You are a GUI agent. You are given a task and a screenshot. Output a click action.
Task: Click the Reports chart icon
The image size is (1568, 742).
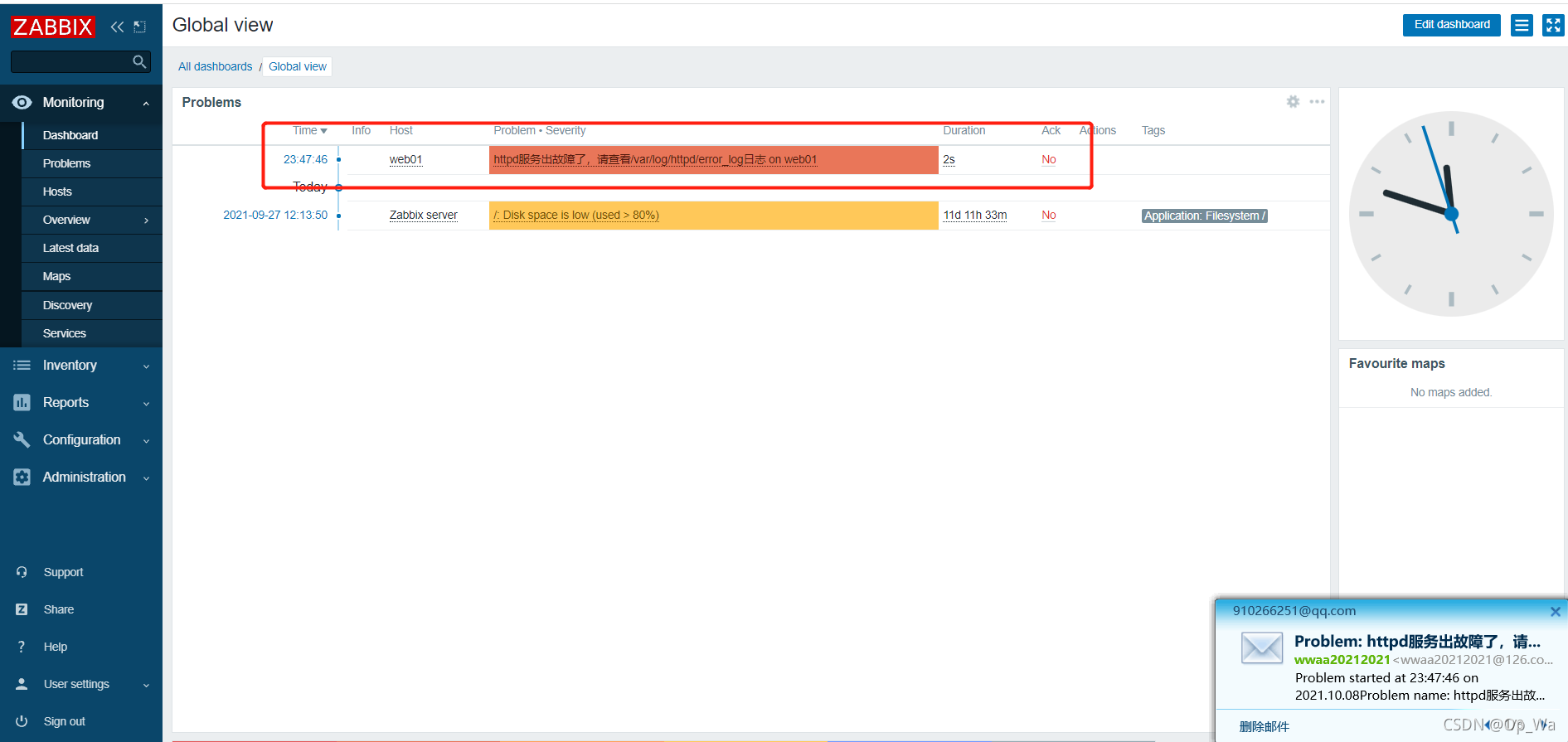click(x=22, y=402)
